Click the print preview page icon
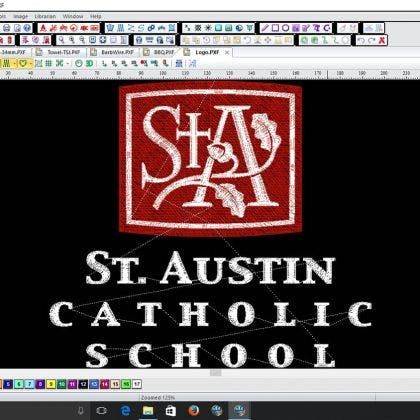 [17, 28]
